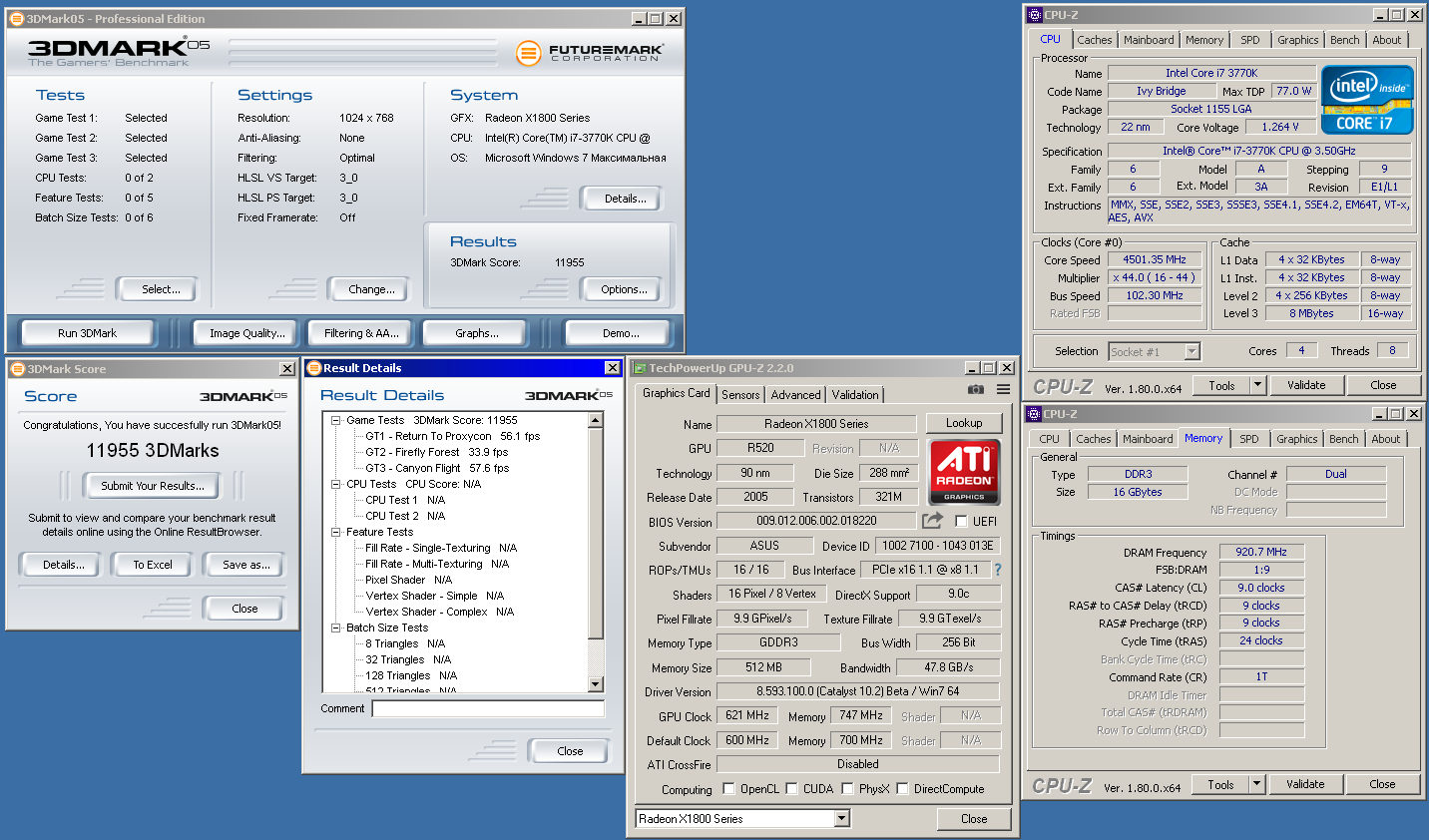Screen dimensions: 1429x840
Task: Select GT1 - Return To Proxycon row
Action: pos(452,436)
